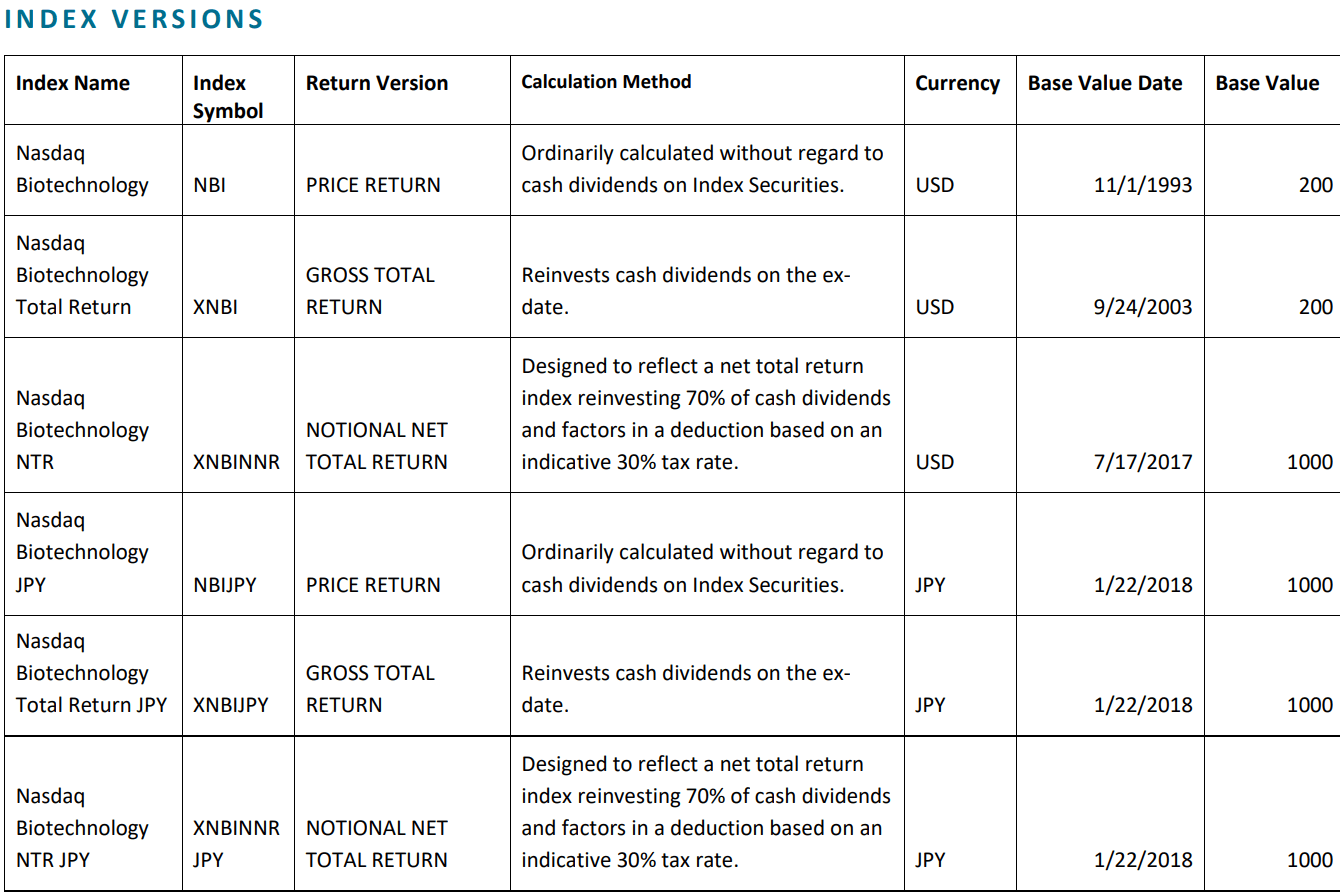
Task: Click the Index Symbol column header
Action: coord(228,97)
